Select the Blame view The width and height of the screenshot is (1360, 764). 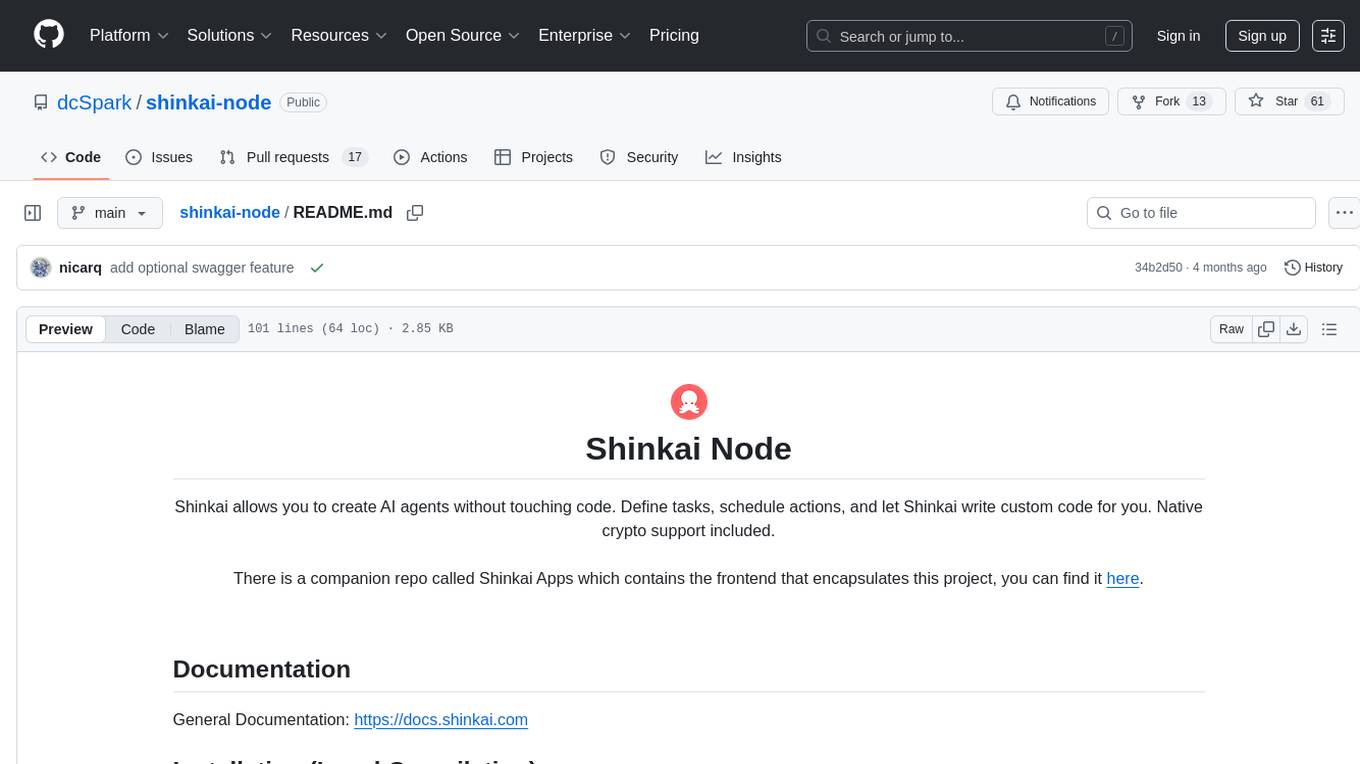click(205, 329)
